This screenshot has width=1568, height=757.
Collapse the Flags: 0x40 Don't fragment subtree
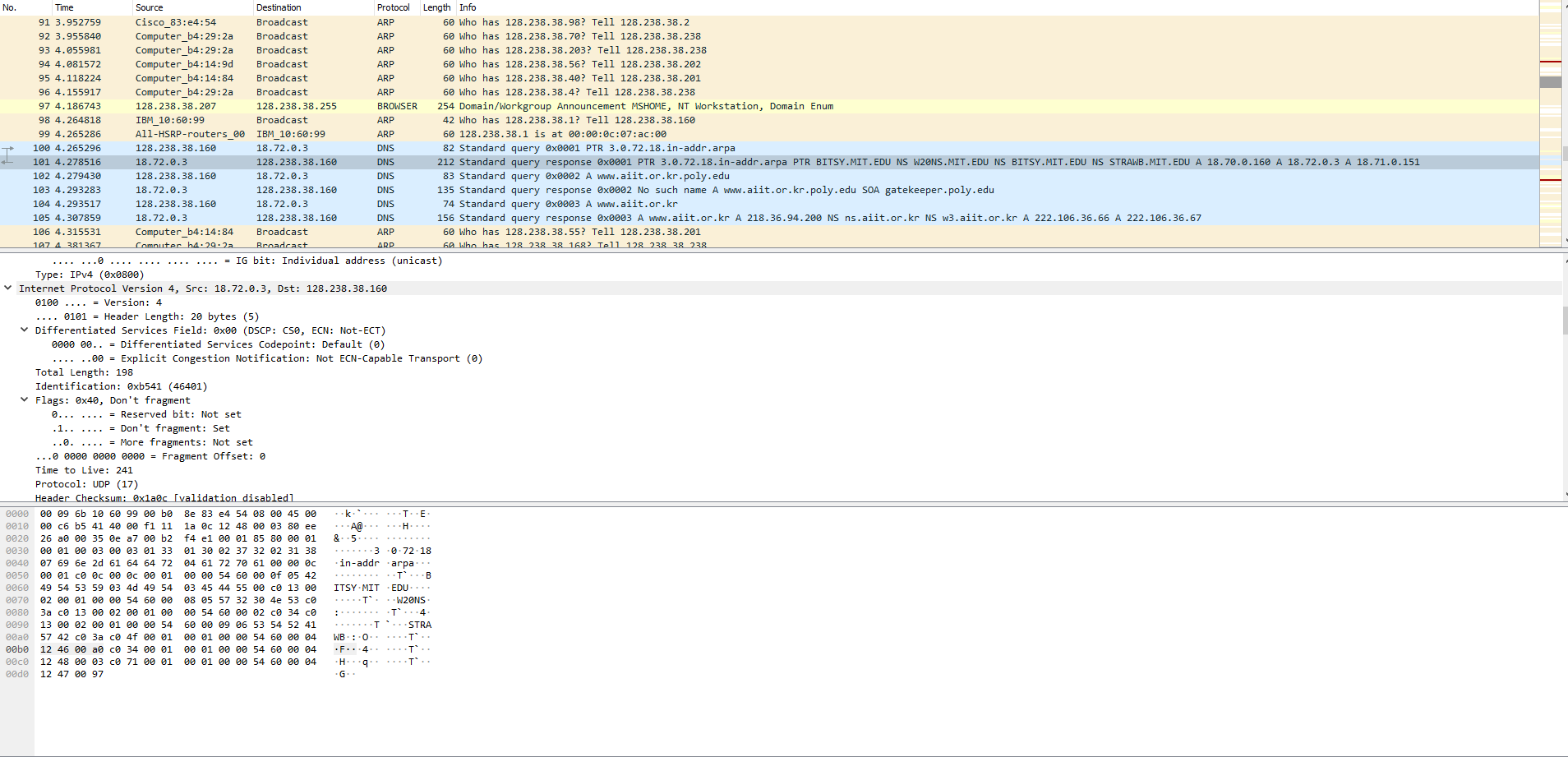click(24, 400)
